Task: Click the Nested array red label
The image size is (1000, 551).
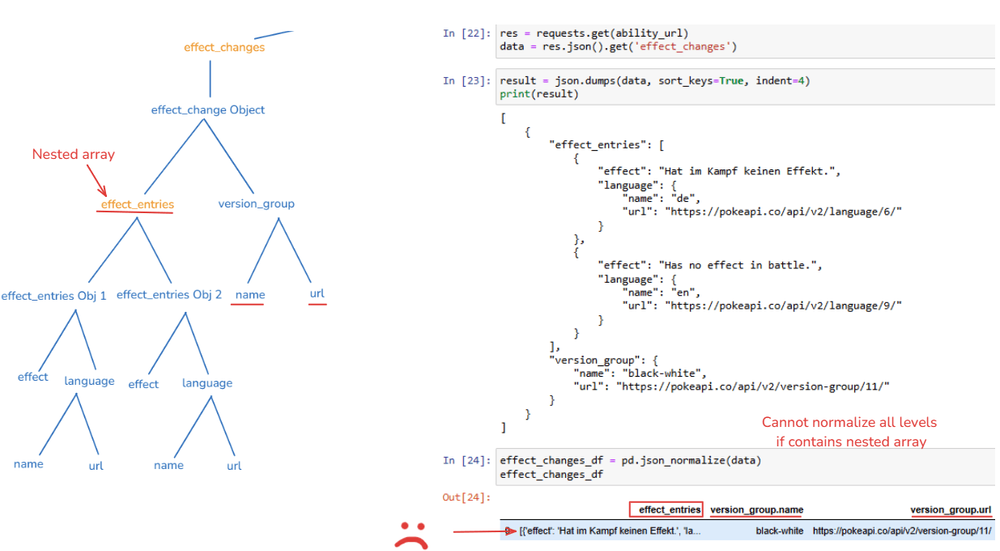Action: [73, 154]
